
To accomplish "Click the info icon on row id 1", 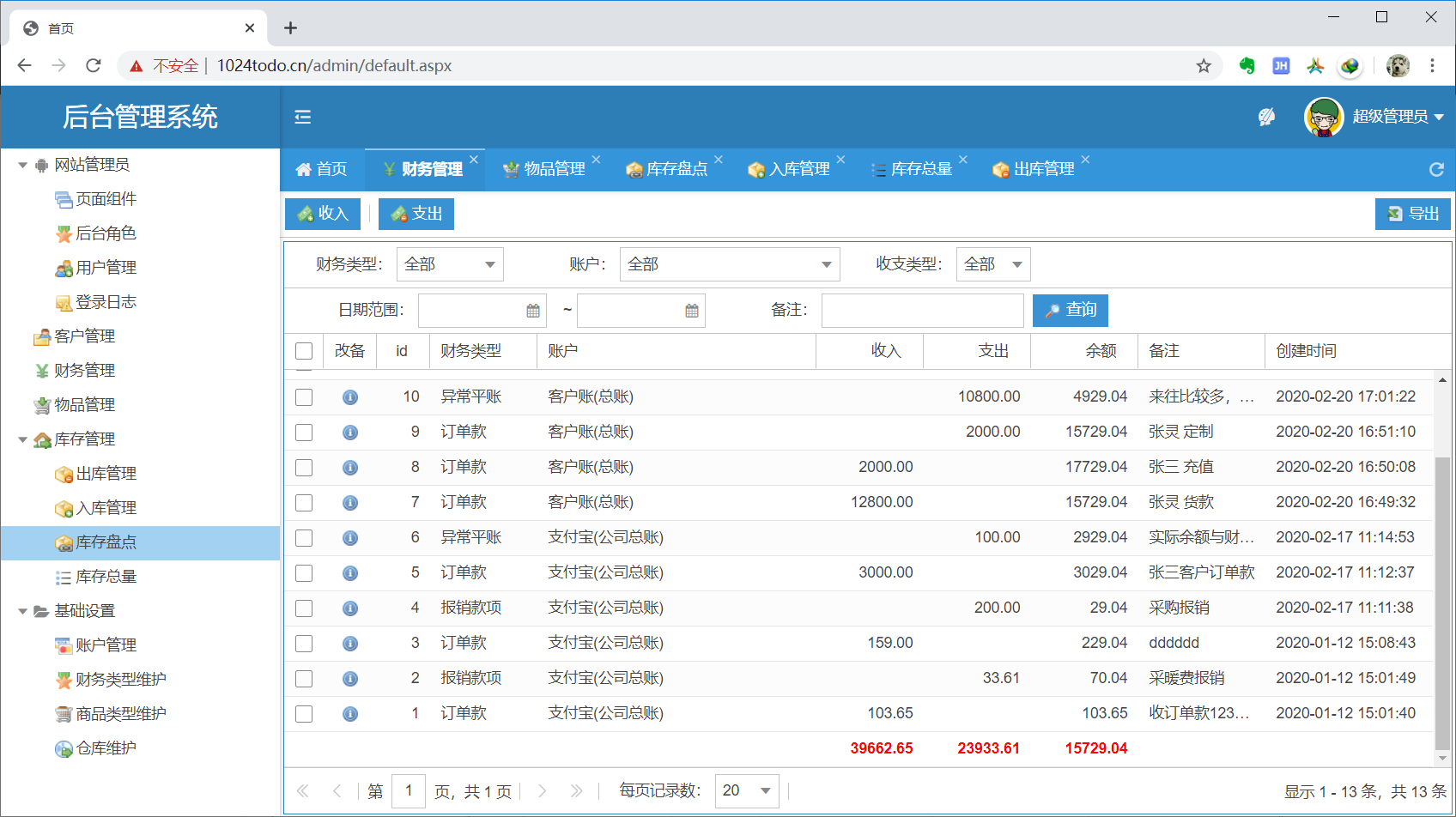I will (350, 714).
